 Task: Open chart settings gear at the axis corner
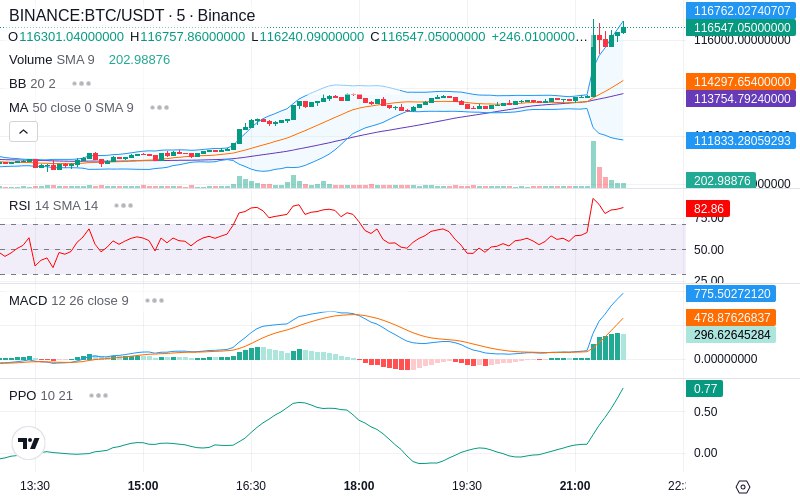743,487
